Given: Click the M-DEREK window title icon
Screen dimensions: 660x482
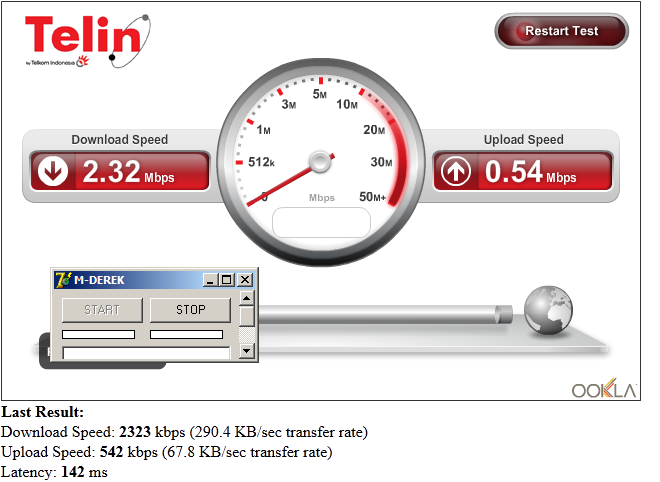Looking at the screenshot, I should pos(63,280).
